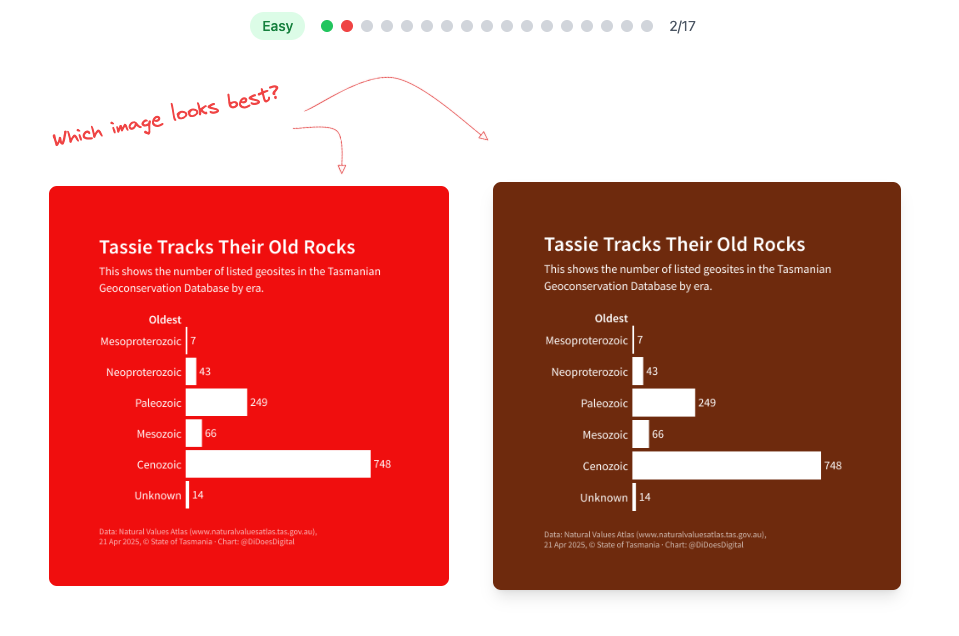Choose the brown background chart image
Image resolution: width=959 pixels, height=636 pixels.
click(697, 386)
